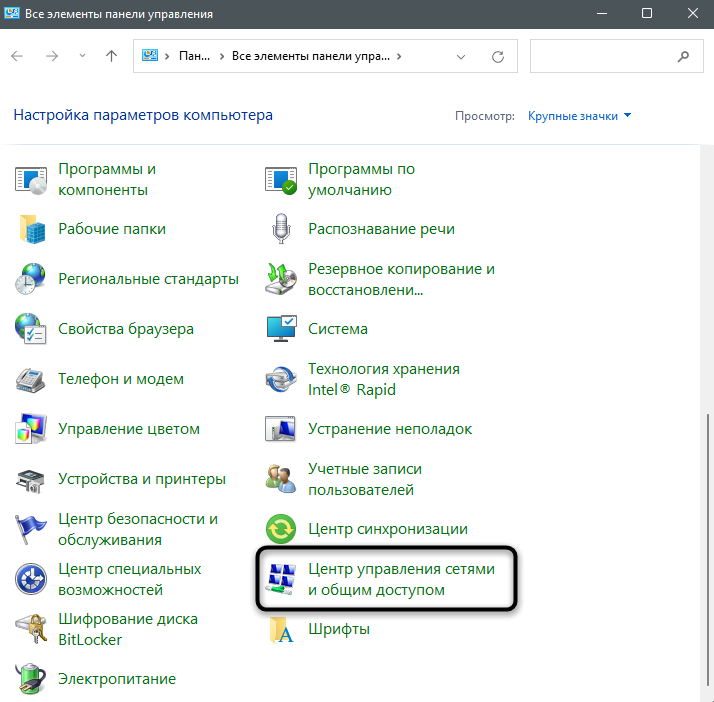The height and width of the screenshot is (702, 714).
Task: Expand the chevron after Все элементы breadcrumb
Action: [x=399, y=56]
